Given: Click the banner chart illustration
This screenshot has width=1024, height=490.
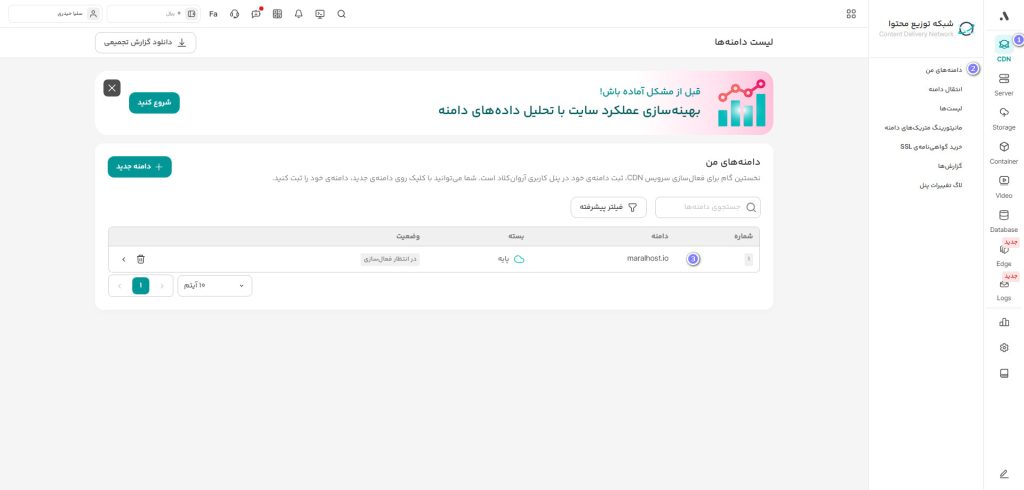Looking at the screenshot, I should click(x=742, y=103).
